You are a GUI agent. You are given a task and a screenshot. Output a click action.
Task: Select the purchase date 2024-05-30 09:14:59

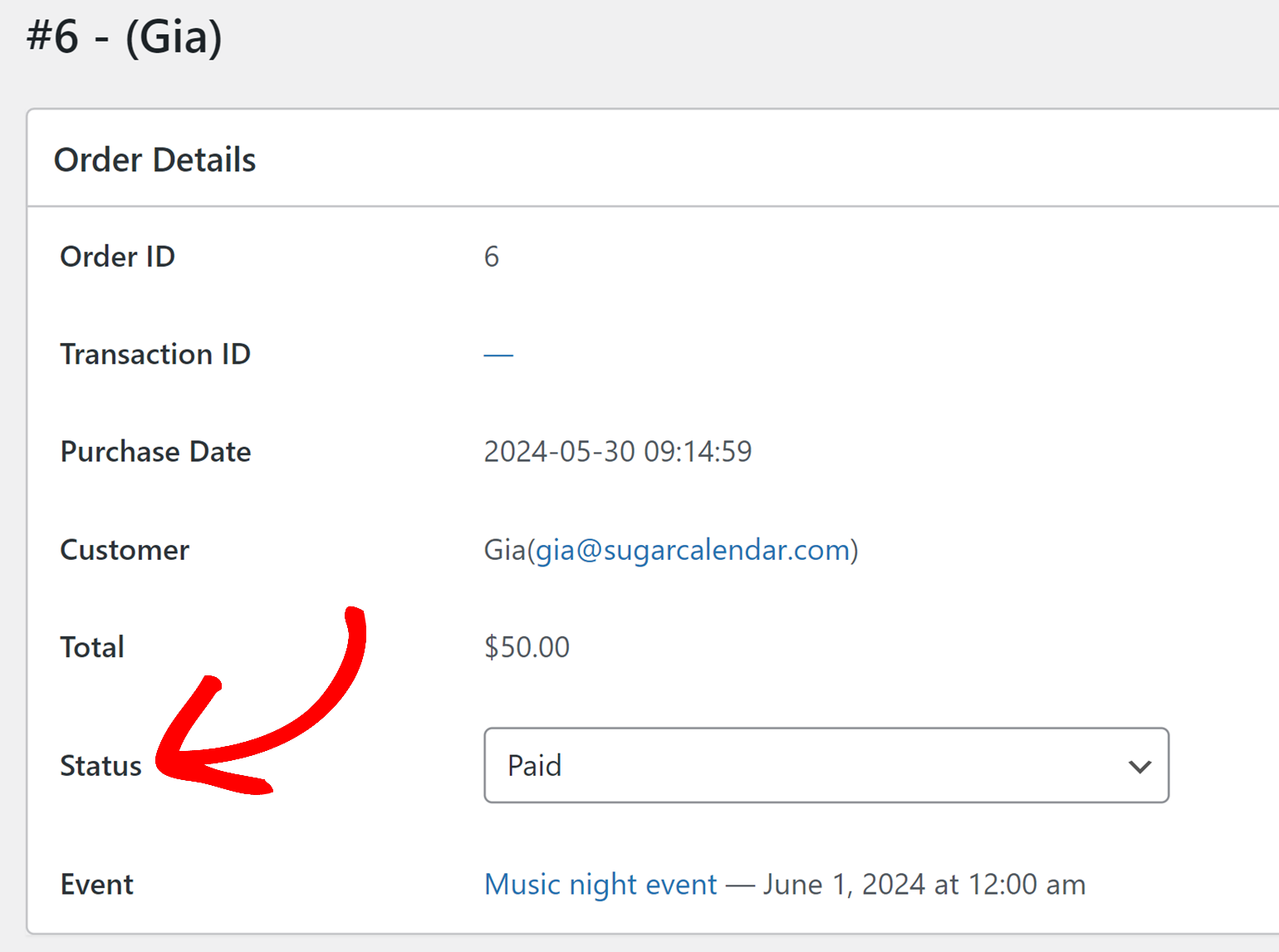coord(618,452)
